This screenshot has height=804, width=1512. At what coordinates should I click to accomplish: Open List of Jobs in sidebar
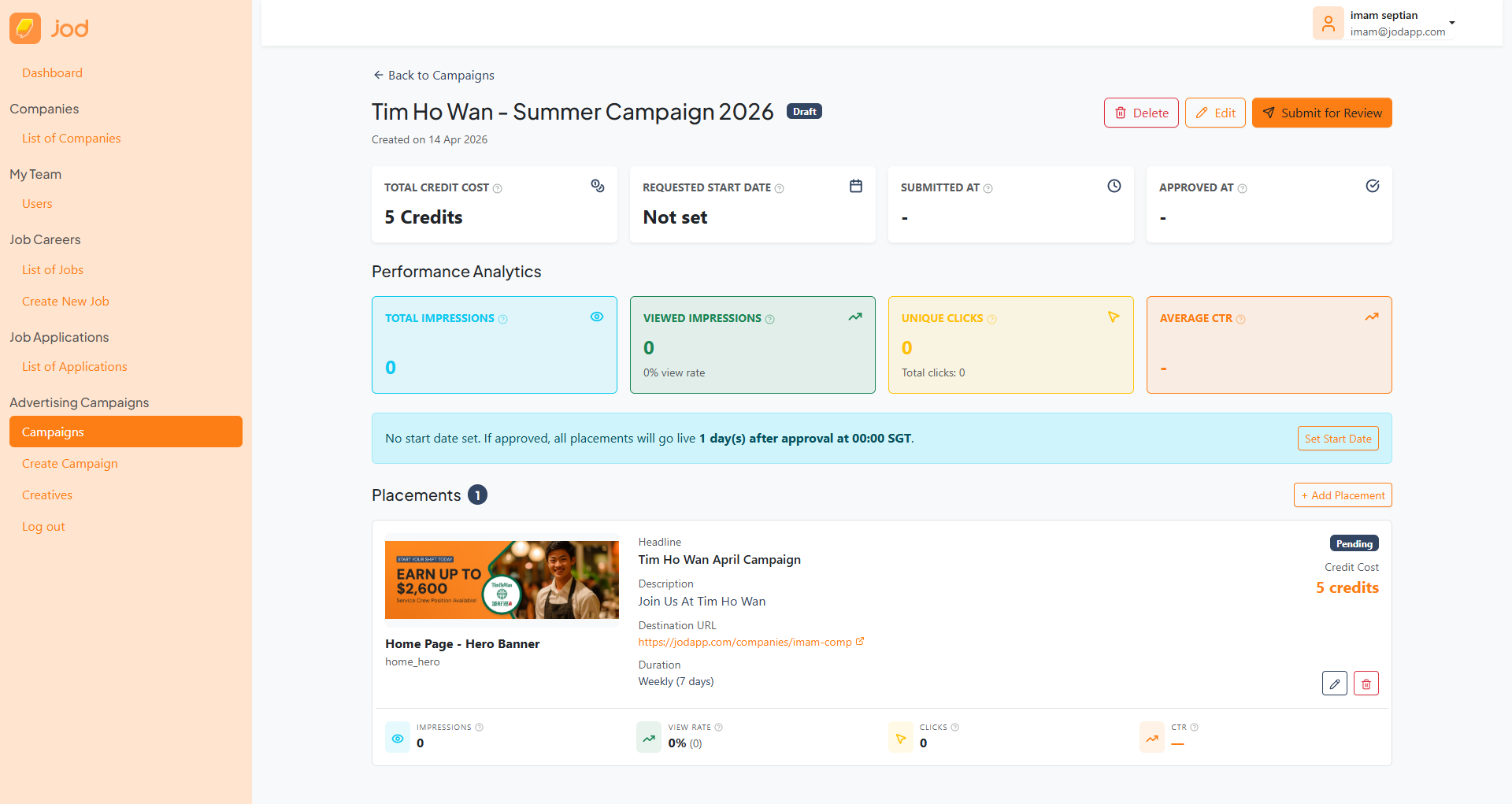pyautogui.click(x=53, y=270)
